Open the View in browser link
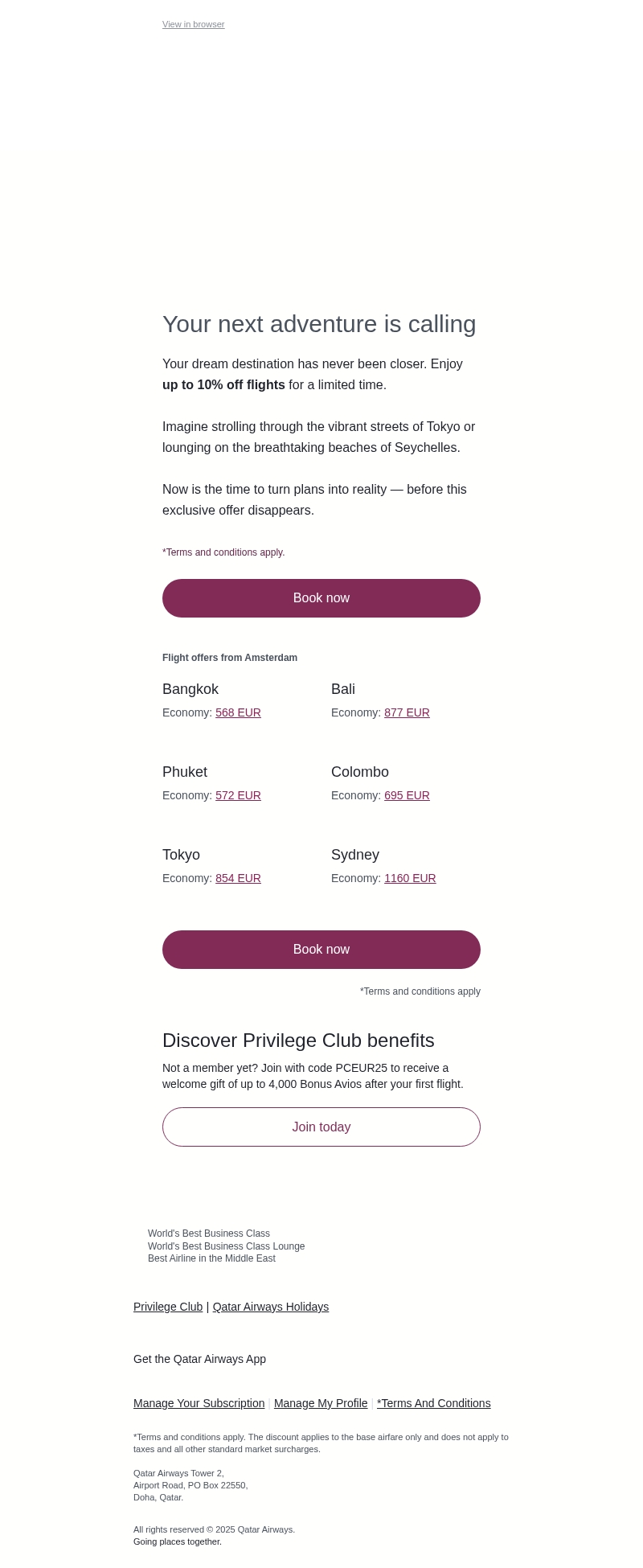Screen dimensions: 643x1568 [193, 25]
